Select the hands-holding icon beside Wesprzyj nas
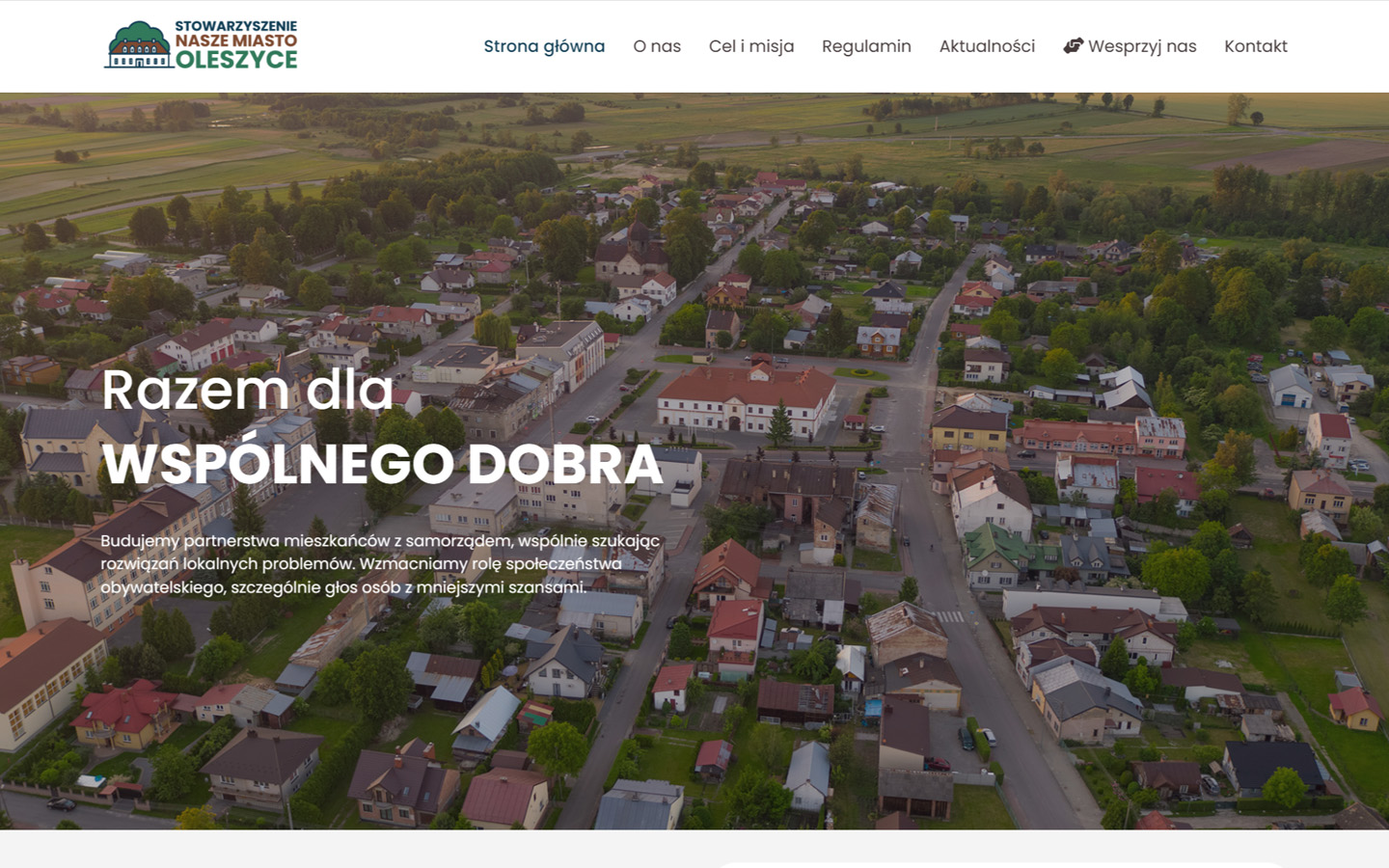 [x=1073, y=45]
